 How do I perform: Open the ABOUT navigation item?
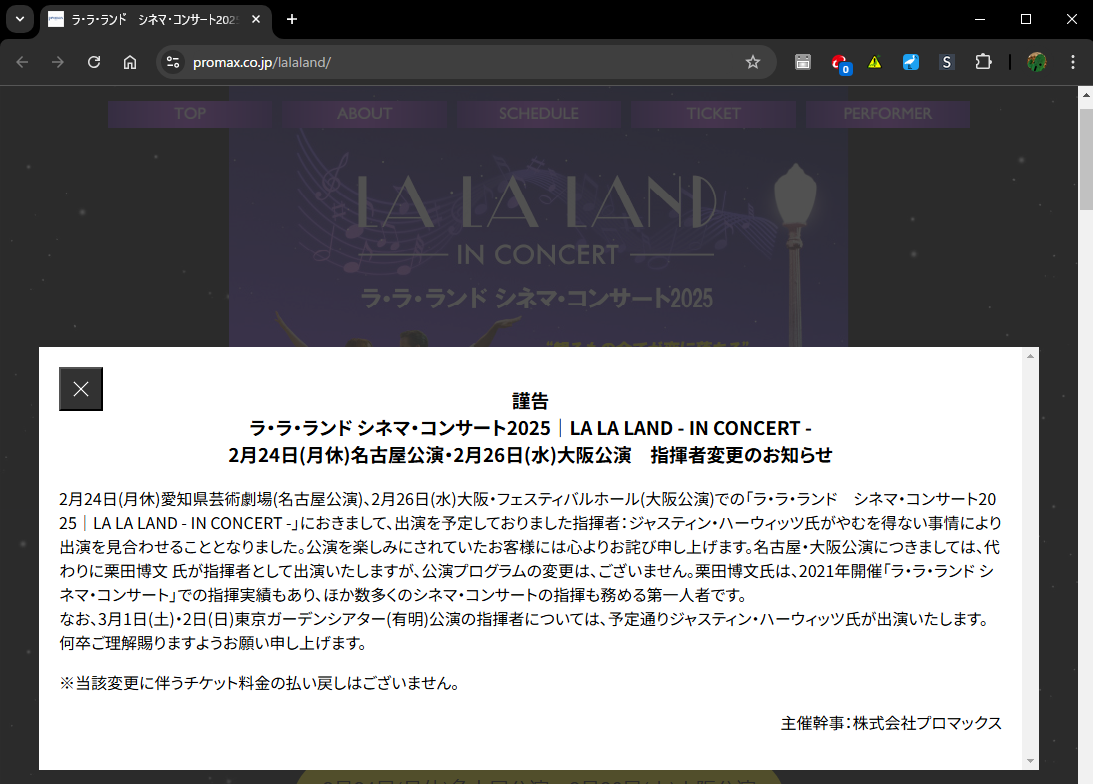[x=365, y=114]
